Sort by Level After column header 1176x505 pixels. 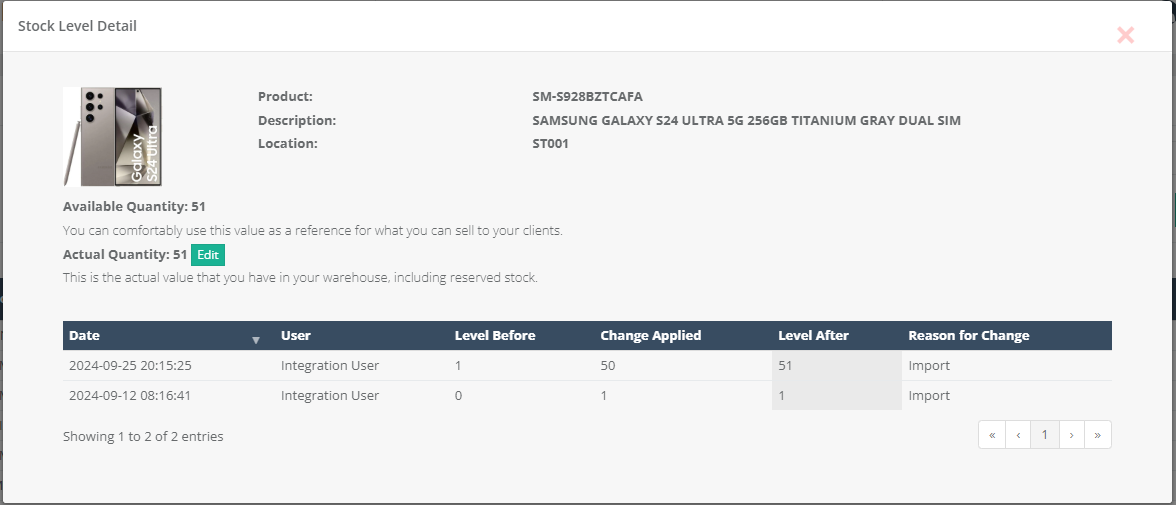pos(813,336)
